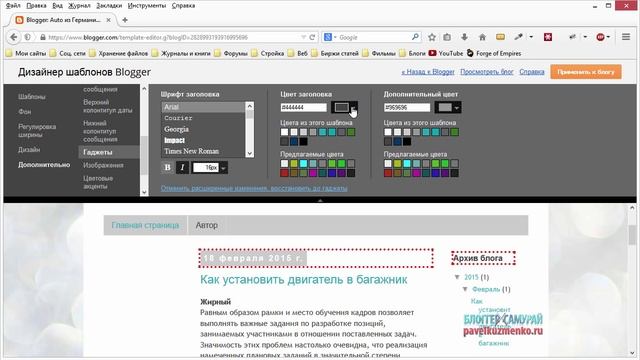The image size is (640, 360).
Task: Click the sidebar submenu scroll-down arrow
Action: click(144, 192)
